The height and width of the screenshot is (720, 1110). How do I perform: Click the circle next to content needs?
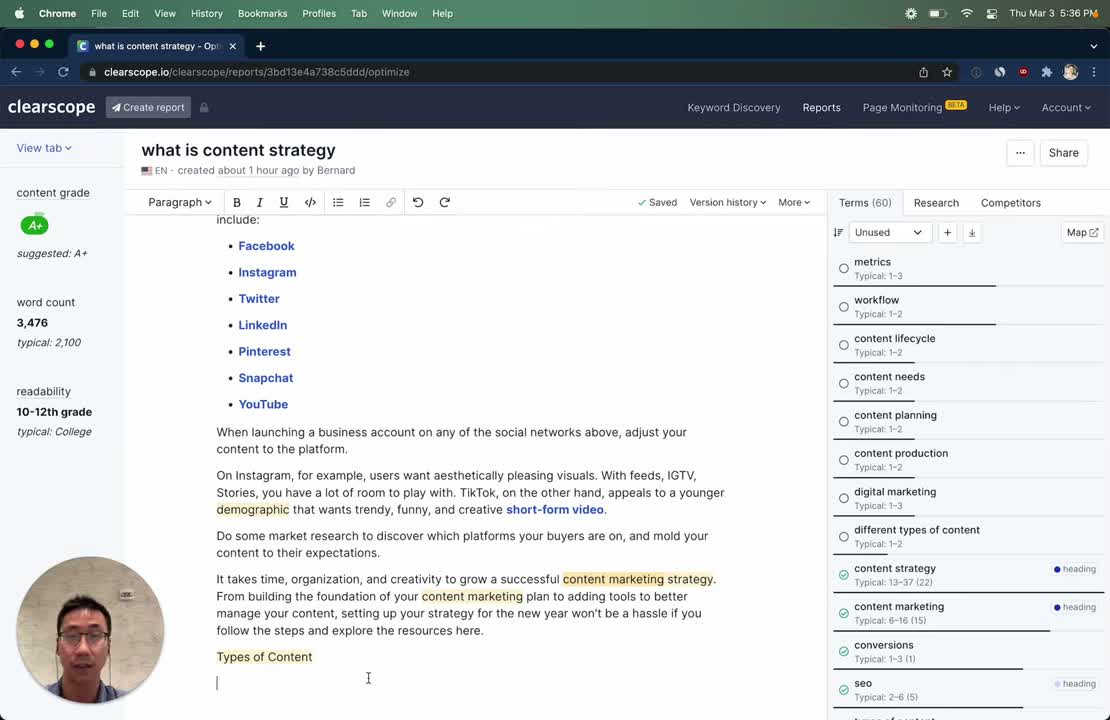844,383
